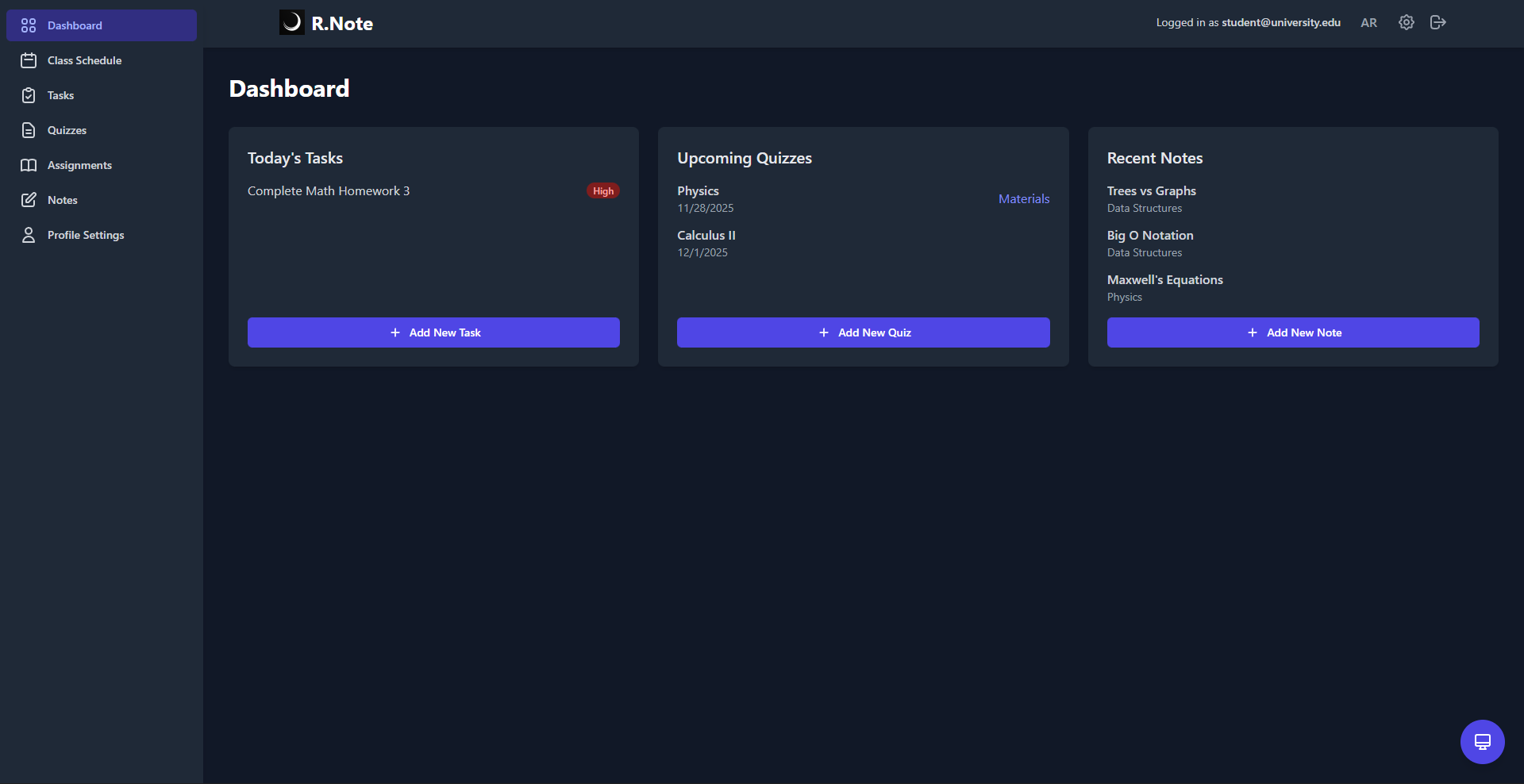Click the Quizzes document icon
Screen dimensions: 1524x784
pos(29,130)
